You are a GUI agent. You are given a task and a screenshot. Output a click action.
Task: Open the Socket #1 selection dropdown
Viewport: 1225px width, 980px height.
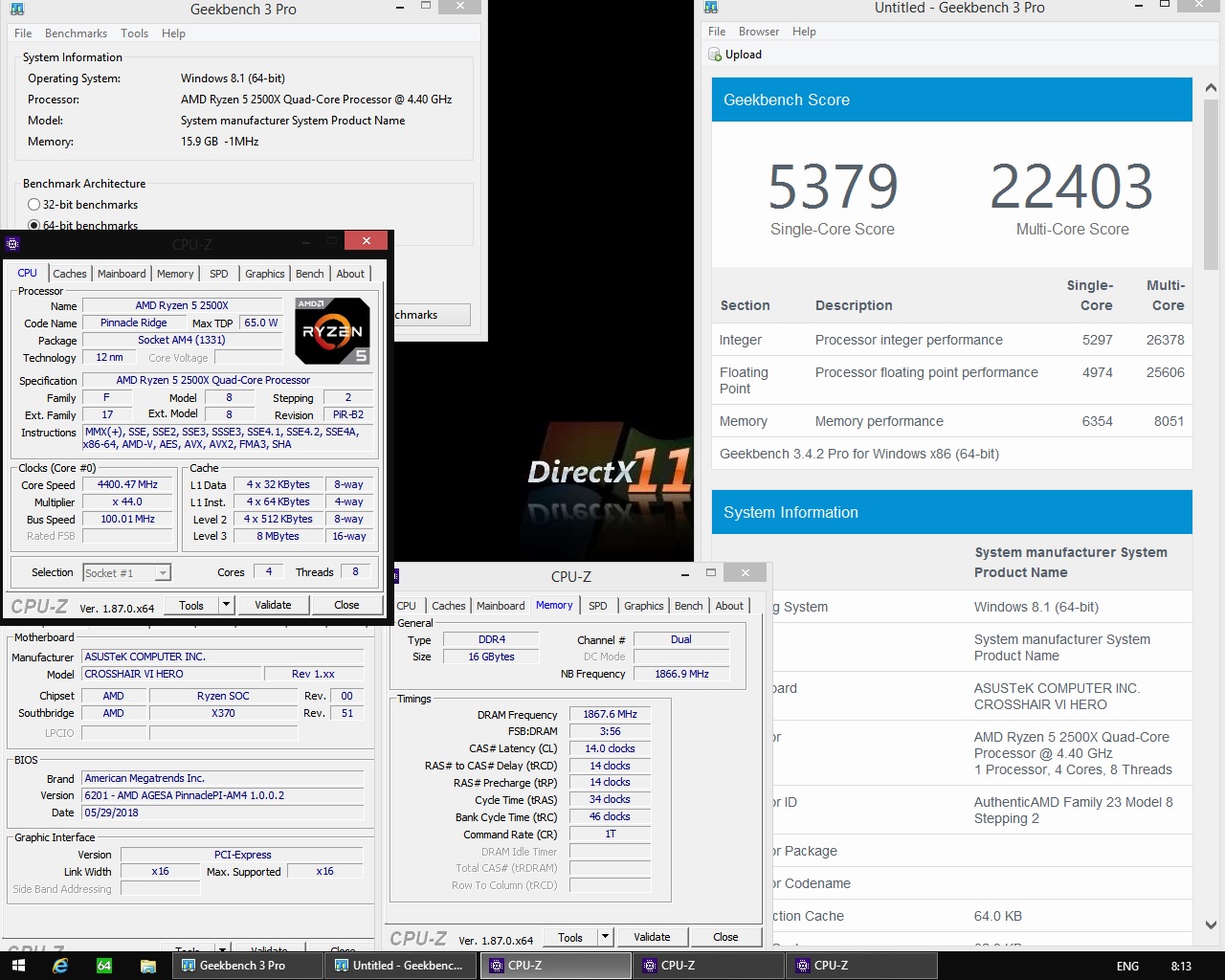[x=126, y=573]
